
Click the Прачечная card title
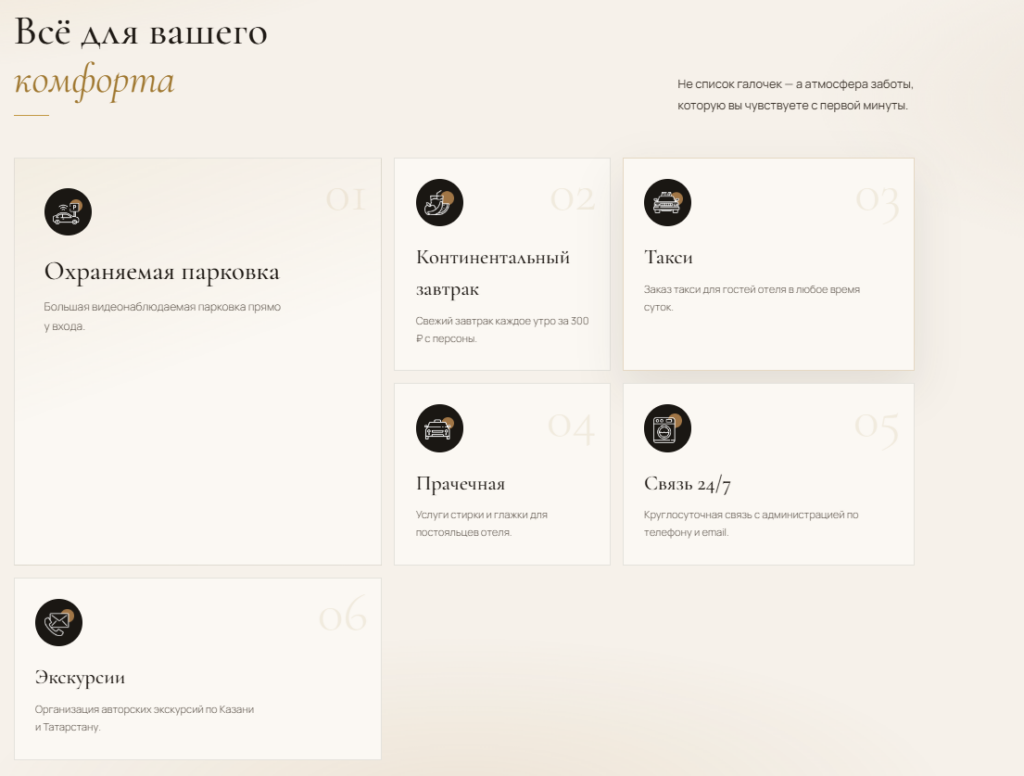[460, 484]
